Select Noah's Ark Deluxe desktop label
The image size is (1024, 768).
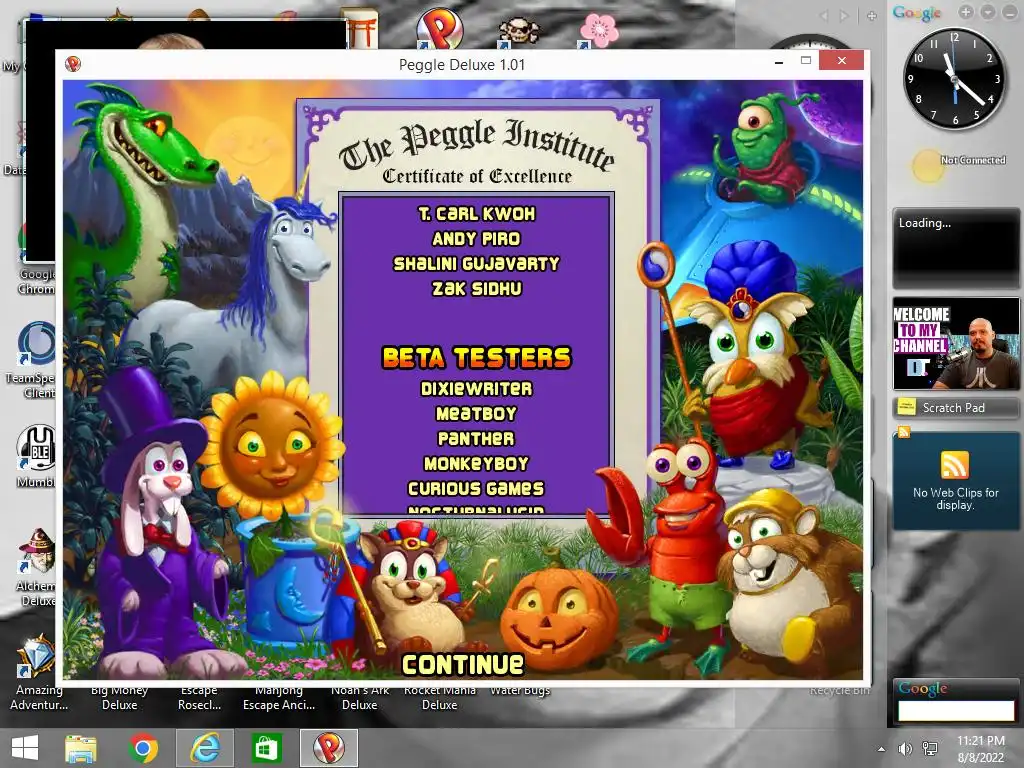(x=360, y=698)
